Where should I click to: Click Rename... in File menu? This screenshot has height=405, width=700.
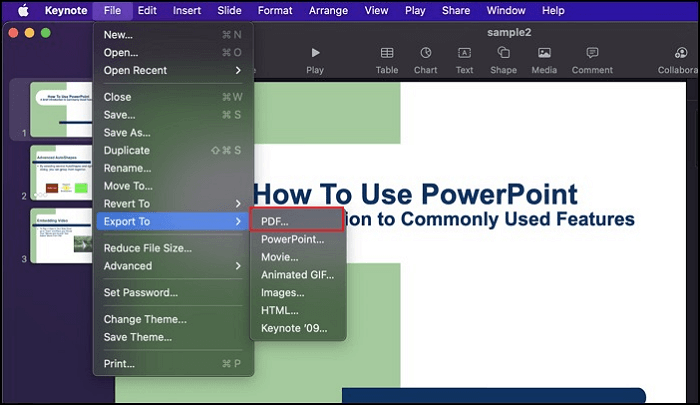172,168
